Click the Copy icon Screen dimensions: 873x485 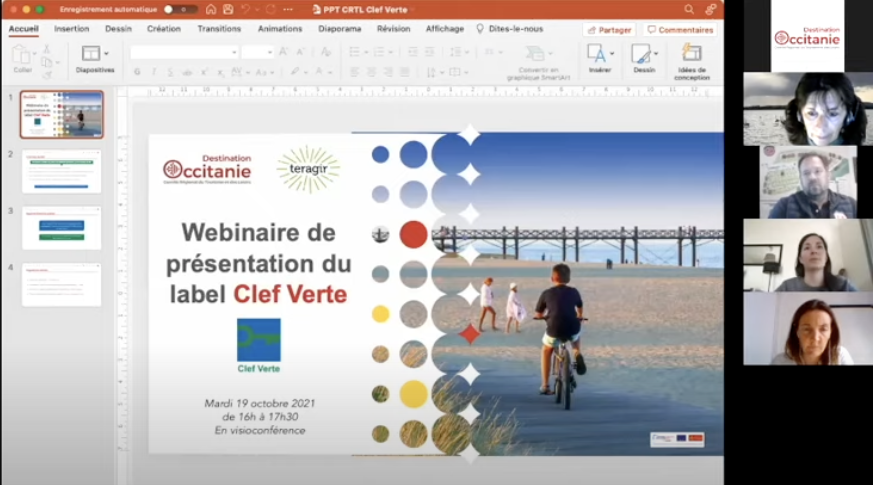(x=47, y=62)
